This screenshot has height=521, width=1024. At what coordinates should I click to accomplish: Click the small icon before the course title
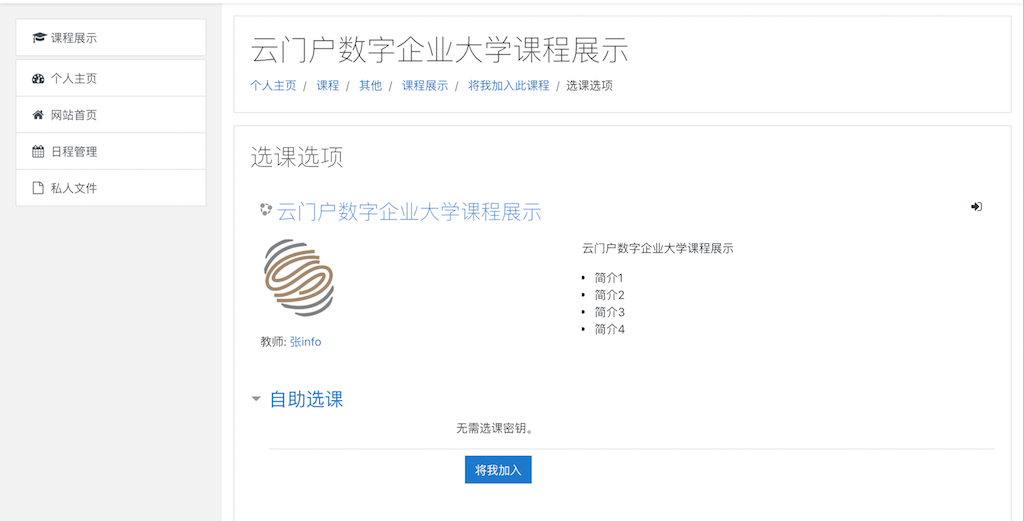tap(266, 210)
